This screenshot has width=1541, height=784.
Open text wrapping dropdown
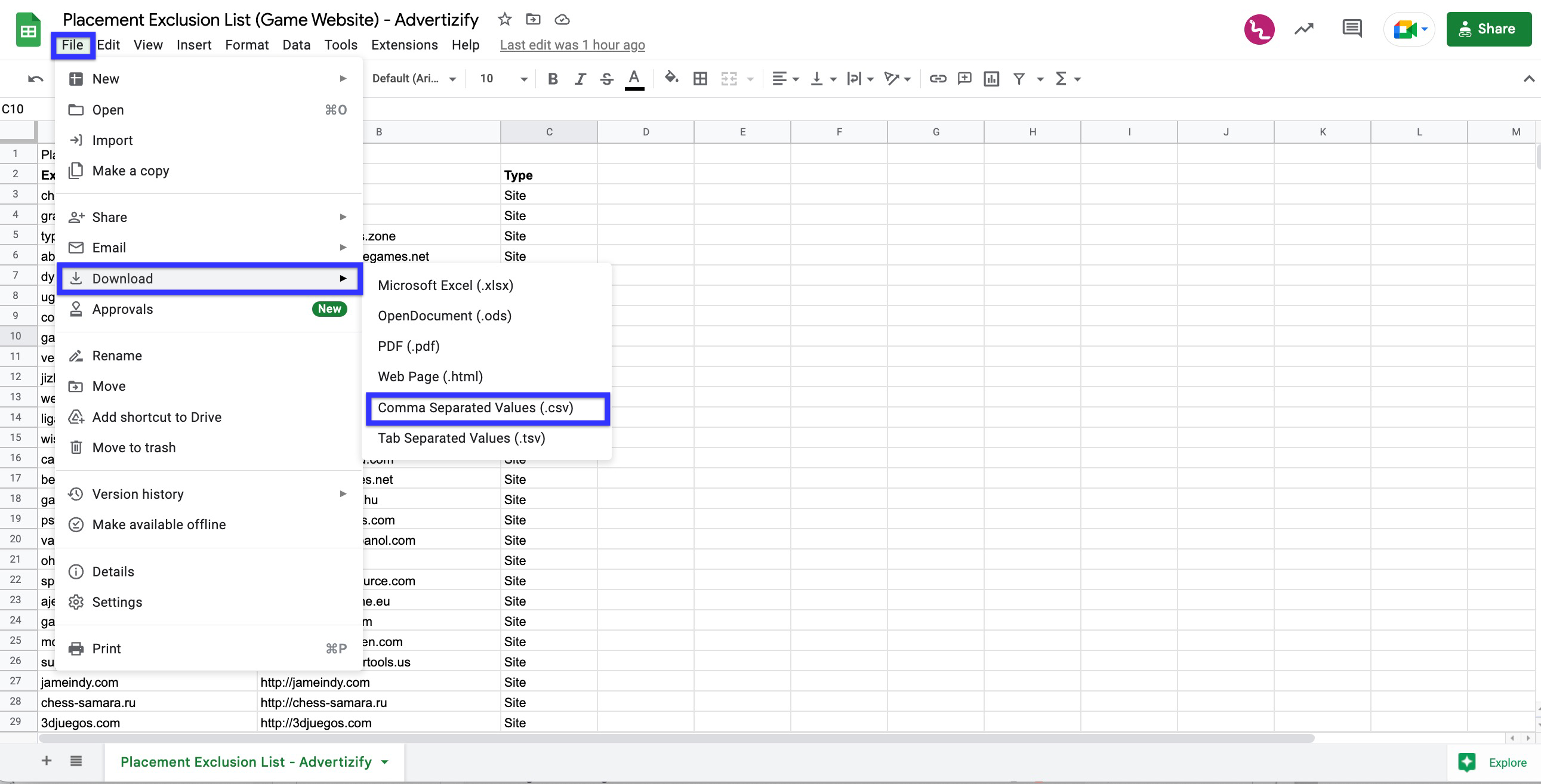(861, 78)
